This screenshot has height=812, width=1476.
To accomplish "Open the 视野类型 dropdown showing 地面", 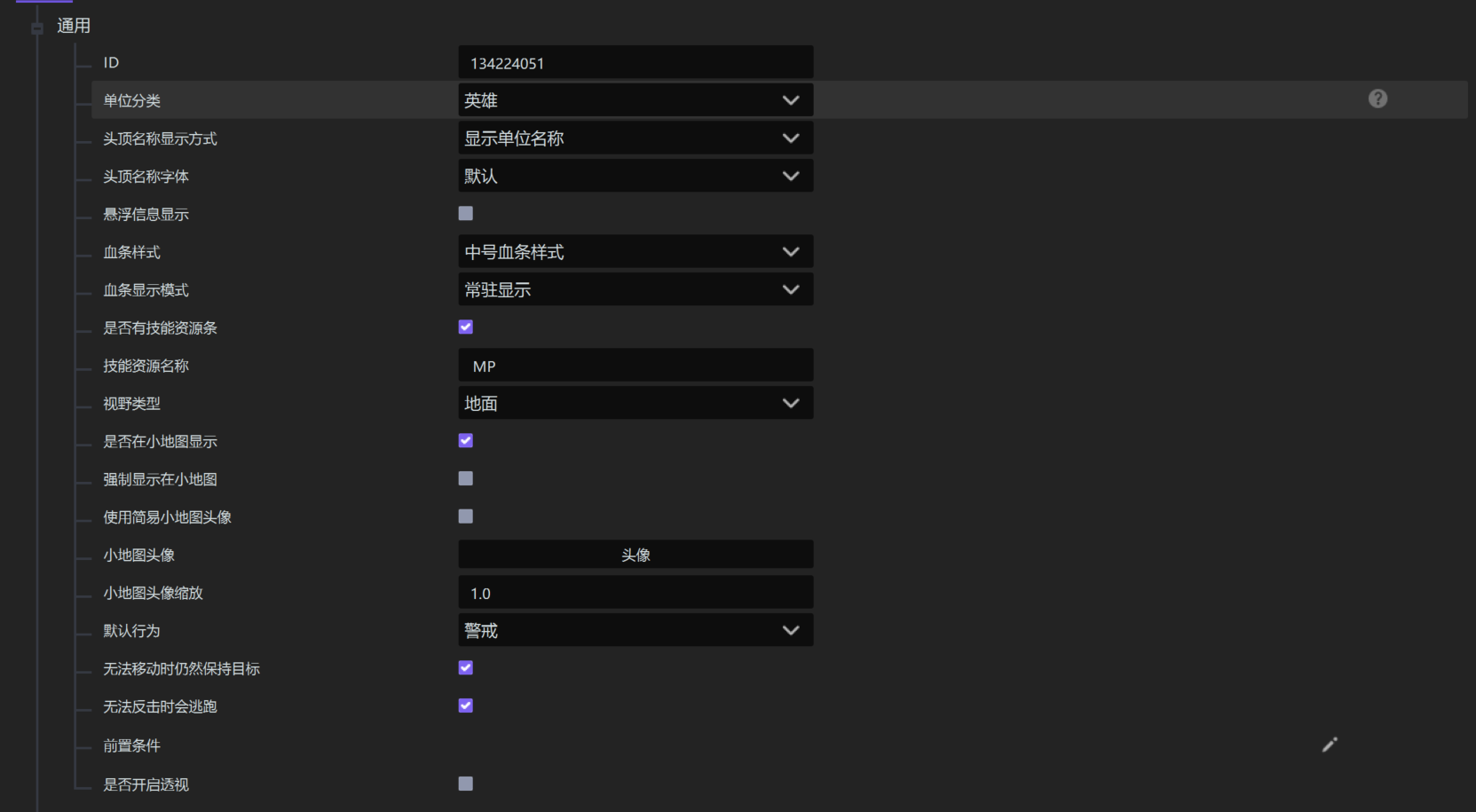I will pyautogui.click(x=635, y=403).
